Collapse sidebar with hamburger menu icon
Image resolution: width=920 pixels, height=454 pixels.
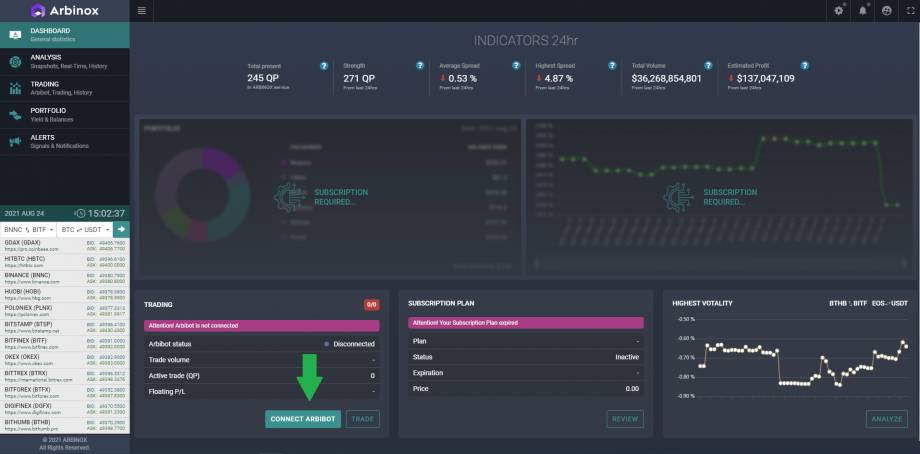141,11
